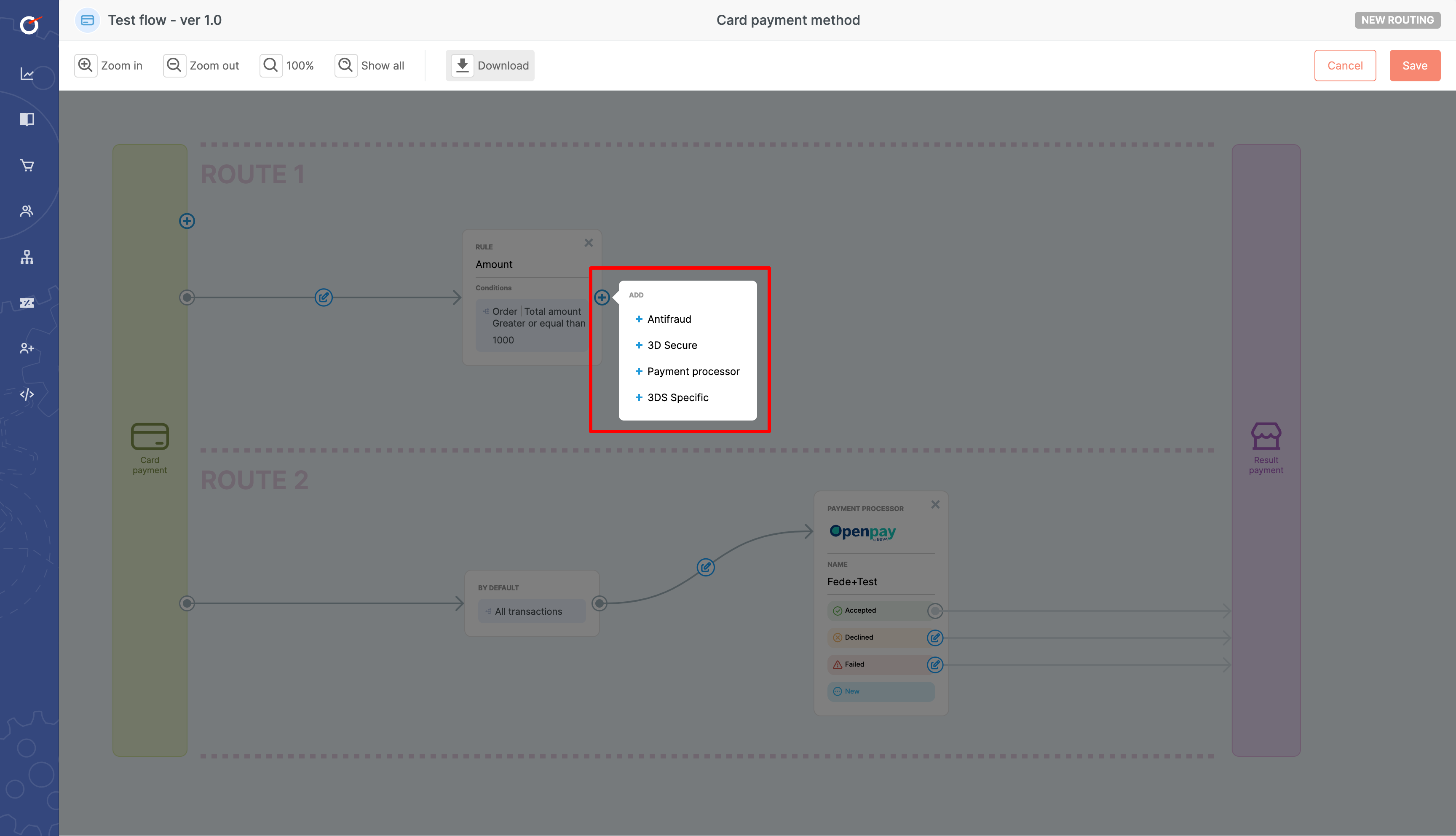Open the add-user sidebar icon
Viewport: 1456px width, 836px height.
point(27,348)
